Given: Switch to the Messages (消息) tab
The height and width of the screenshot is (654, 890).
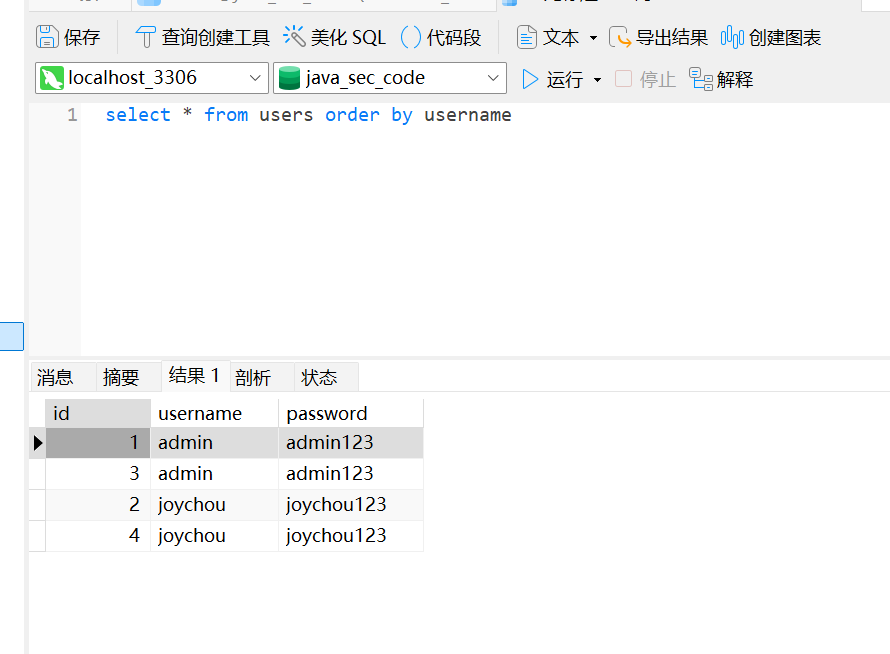Looking at the screenshot, I should [x=55, y=377].
